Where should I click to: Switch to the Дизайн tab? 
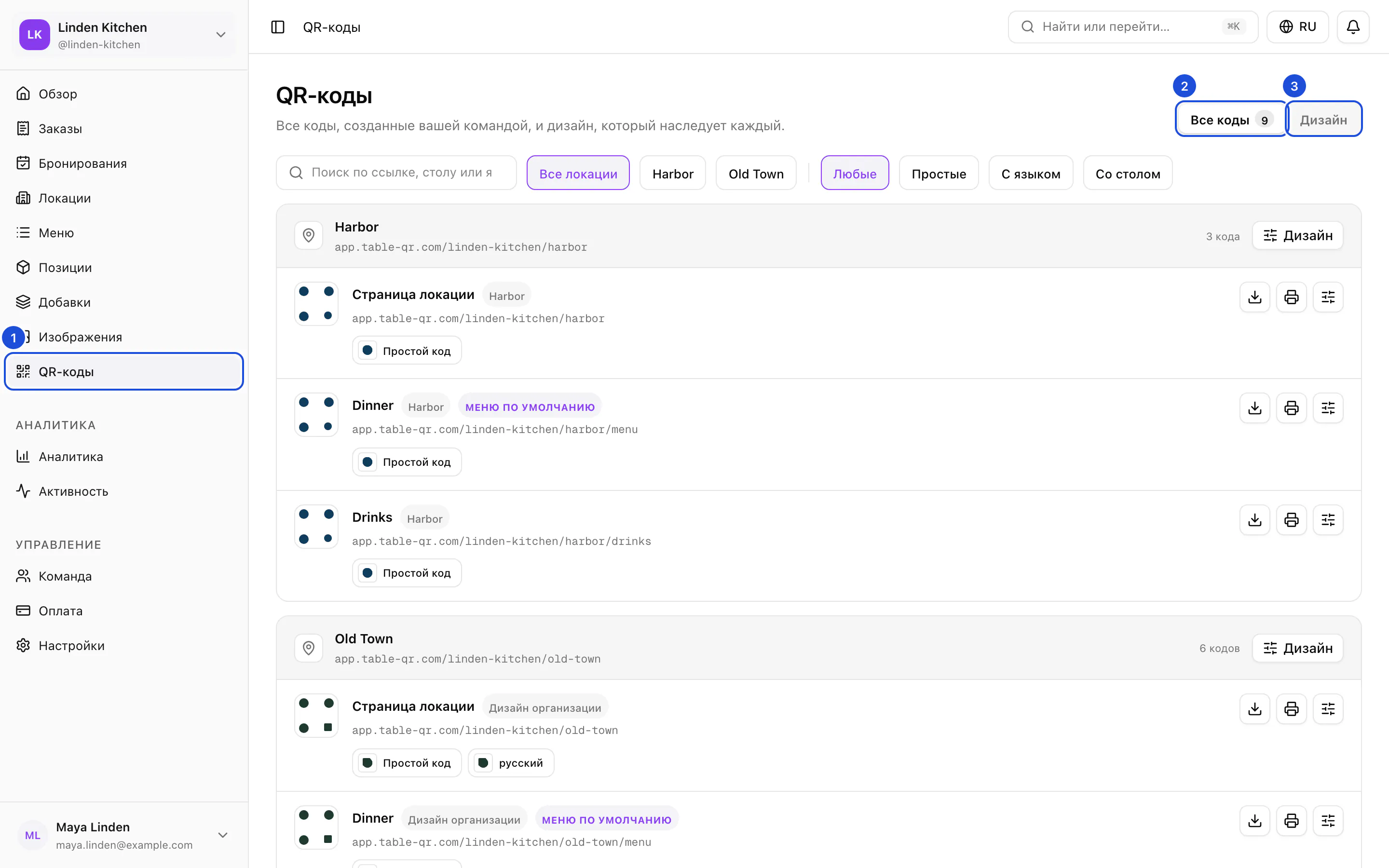pyautogui.click(x=1323, y=120)
